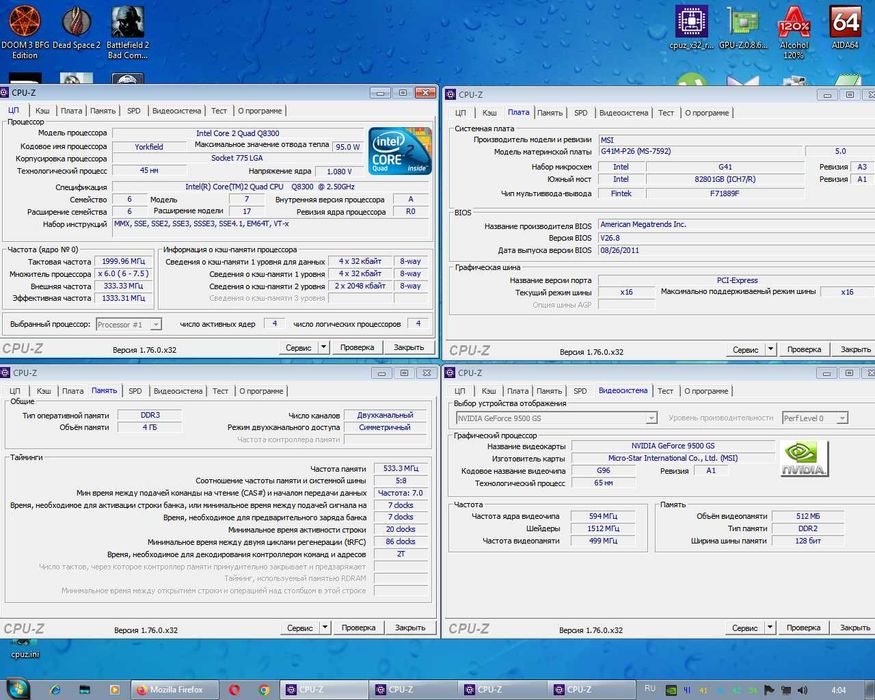Screen dimensions: 875x700
Task: Open Видеосистема tab in the memory window
Action: click(x=178, y=391)
